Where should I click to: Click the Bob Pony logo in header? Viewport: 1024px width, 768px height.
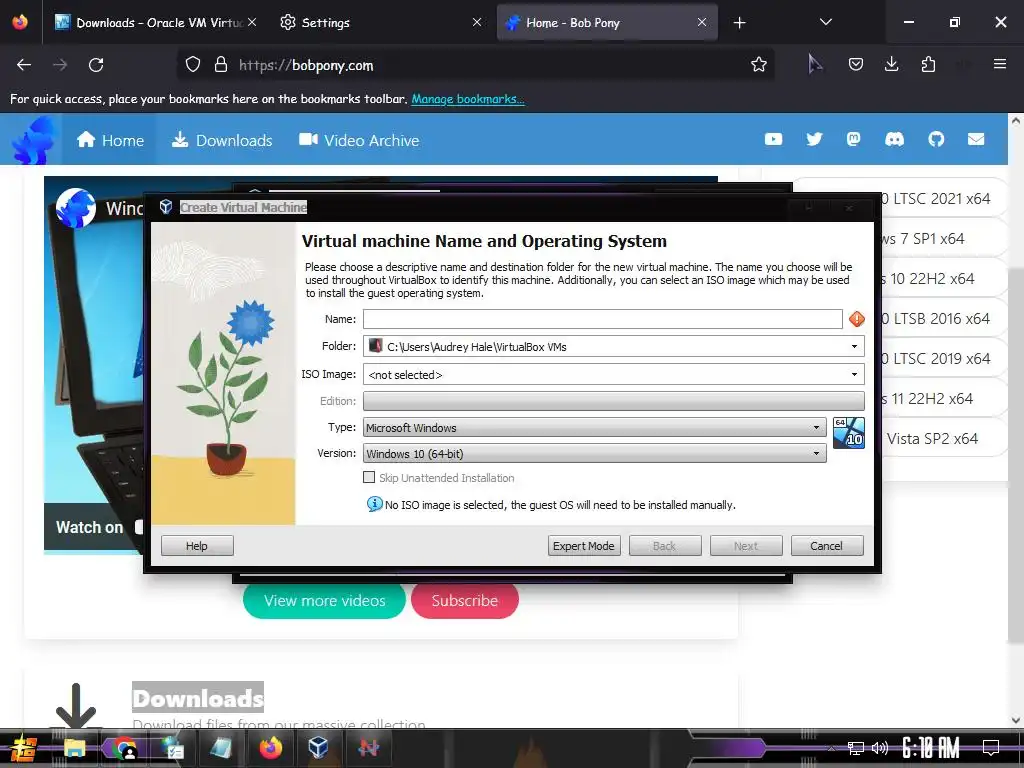36,139
